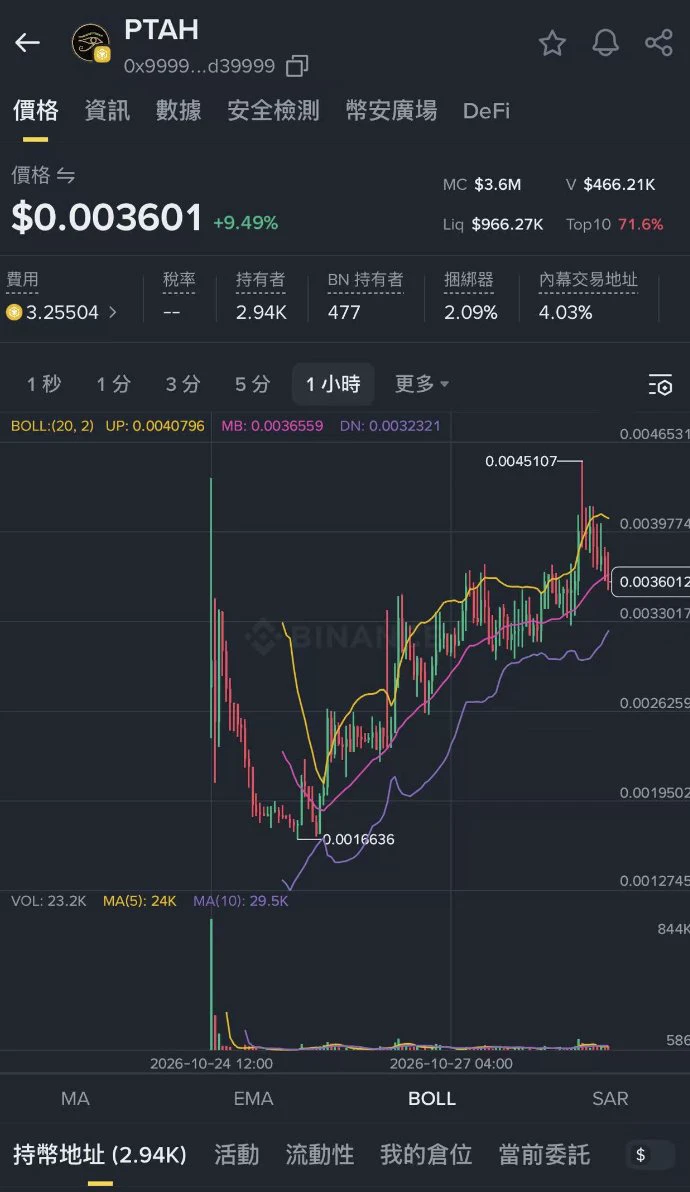Tap the current price tag 0.0036012
Image resolution: width=690 pixels, height=1192 pixels.
pyautogui.click(x=651, y=582)
